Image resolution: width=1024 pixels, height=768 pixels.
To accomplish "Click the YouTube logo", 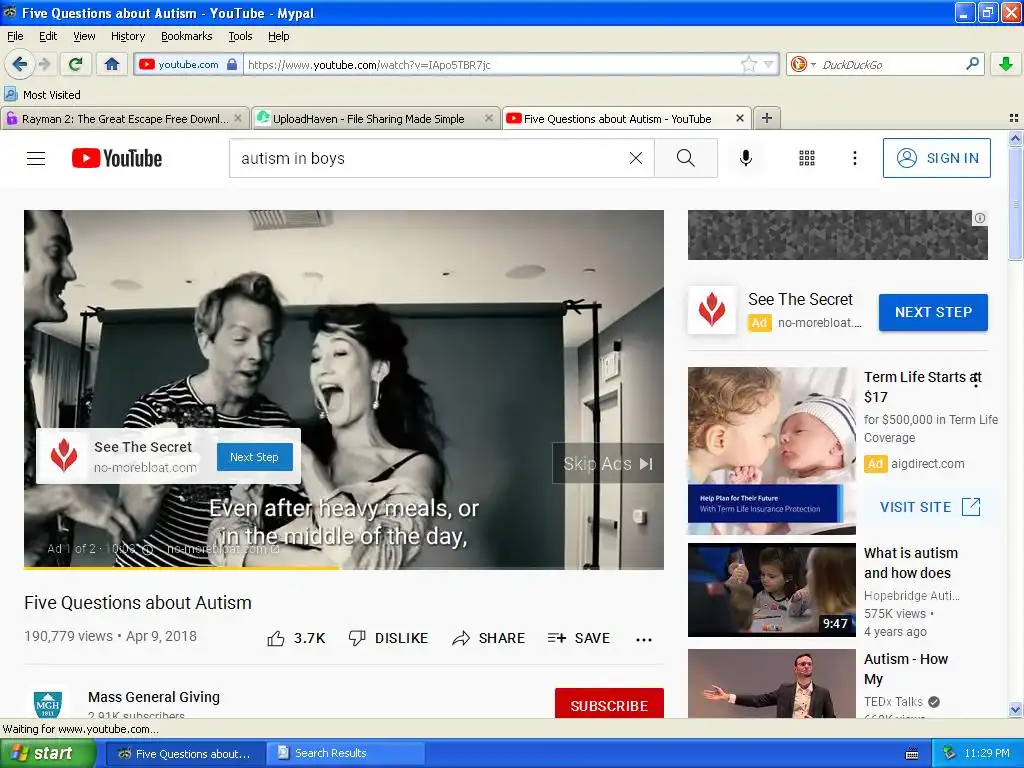I will pyautogui.click(x=117, y=158).
